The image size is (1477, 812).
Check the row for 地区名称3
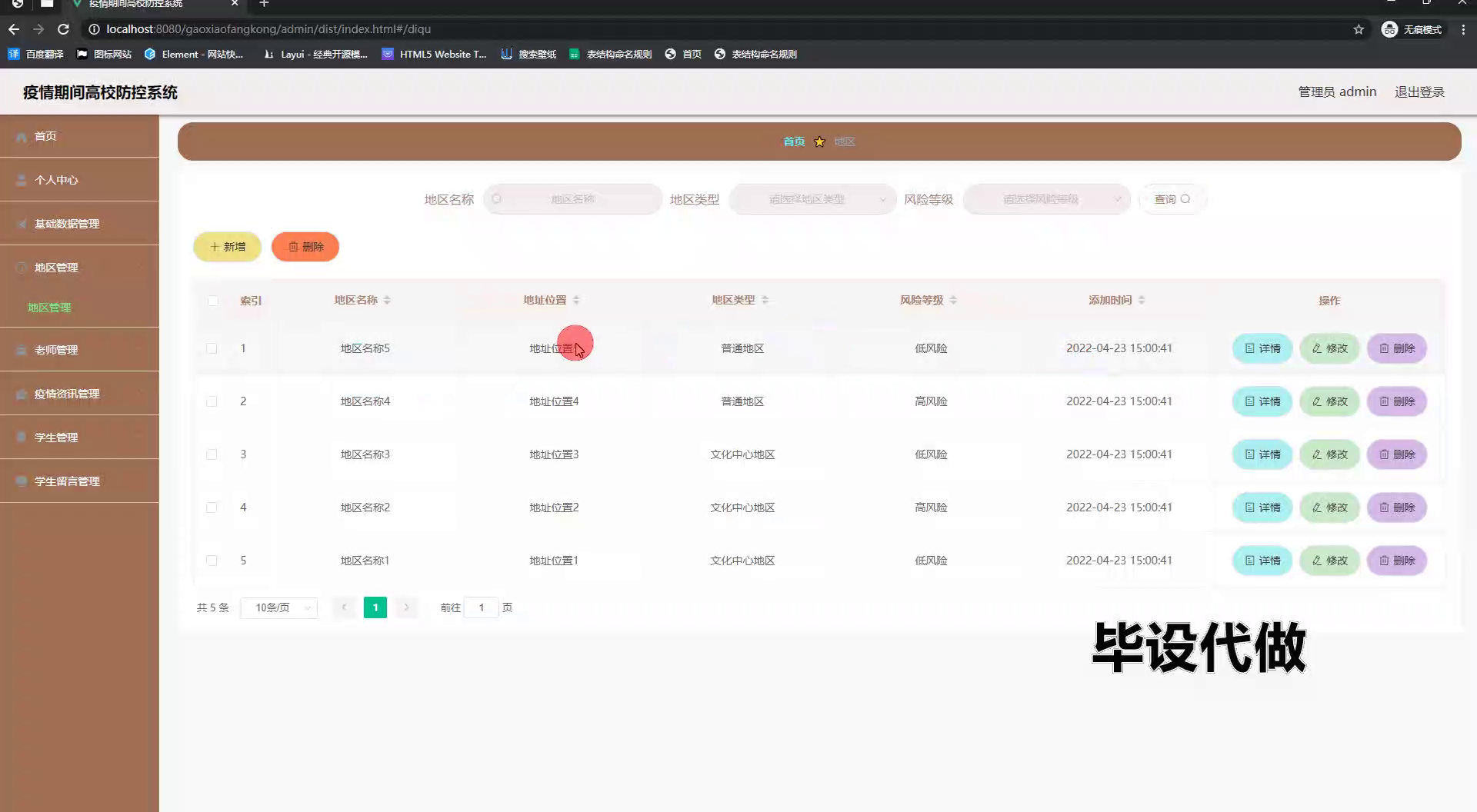(x=212, y=454)
